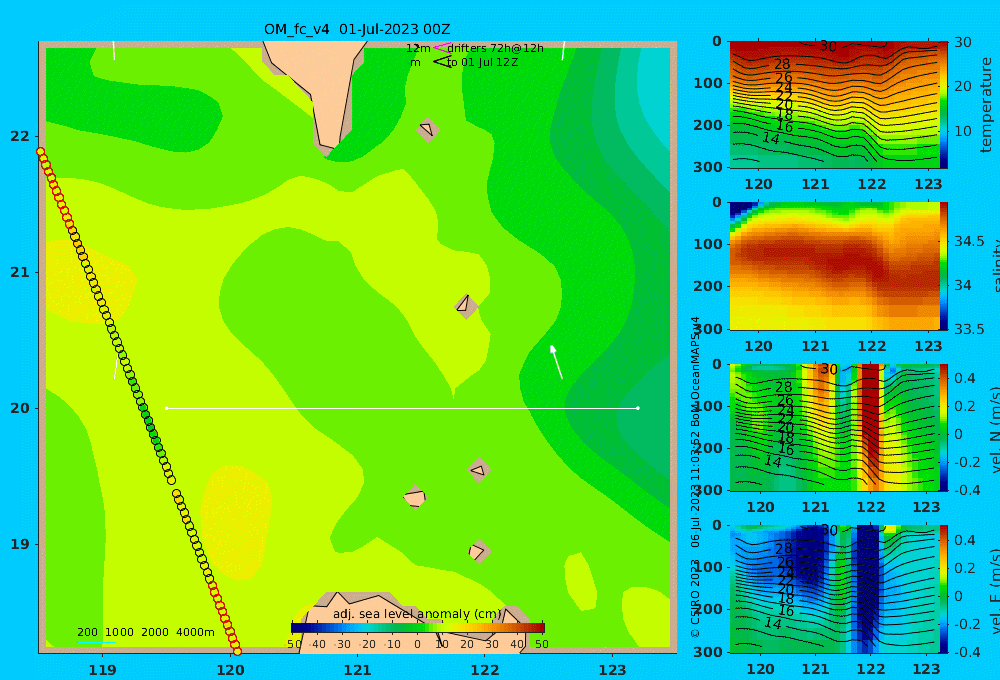
Task: Click the sea level anomaly color bar
Action: pyautogui.click(x=418, y=628)
